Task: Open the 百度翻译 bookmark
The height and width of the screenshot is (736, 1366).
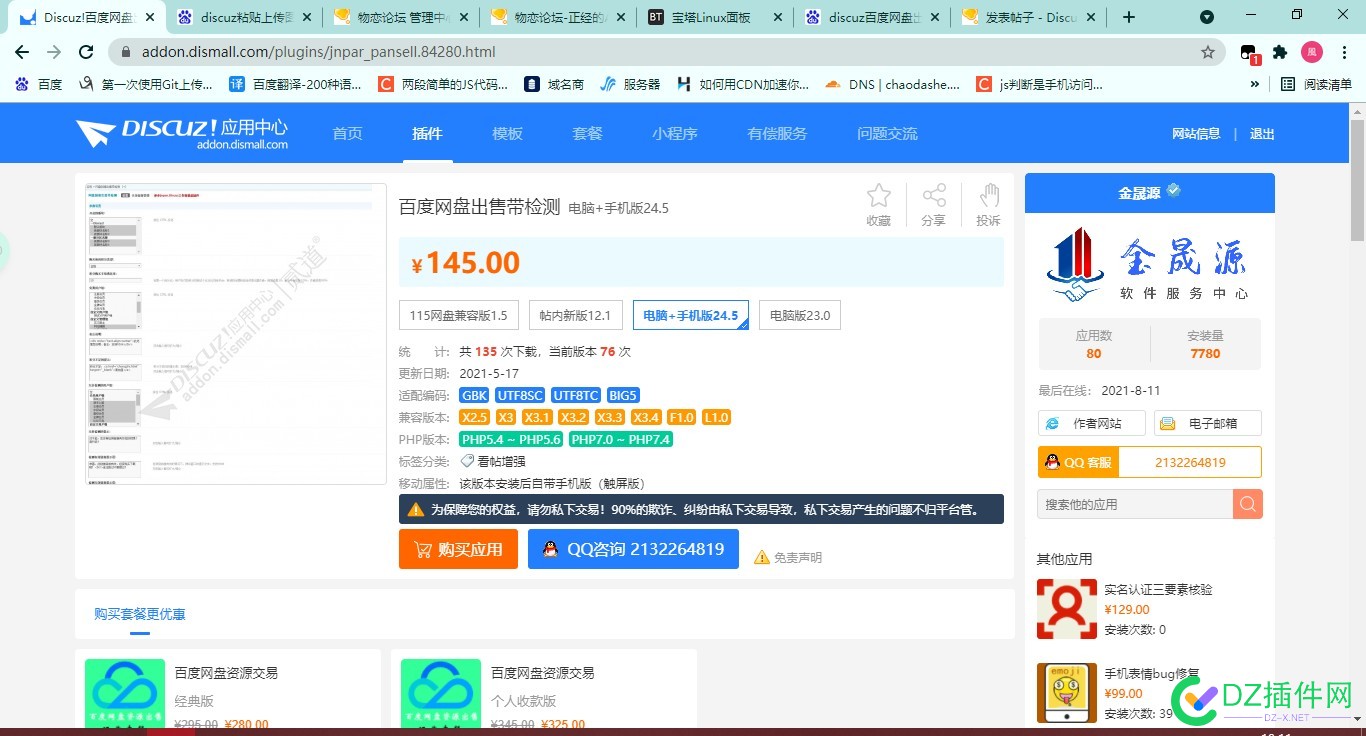Action: pyautogui.click(x=296, y=85)
